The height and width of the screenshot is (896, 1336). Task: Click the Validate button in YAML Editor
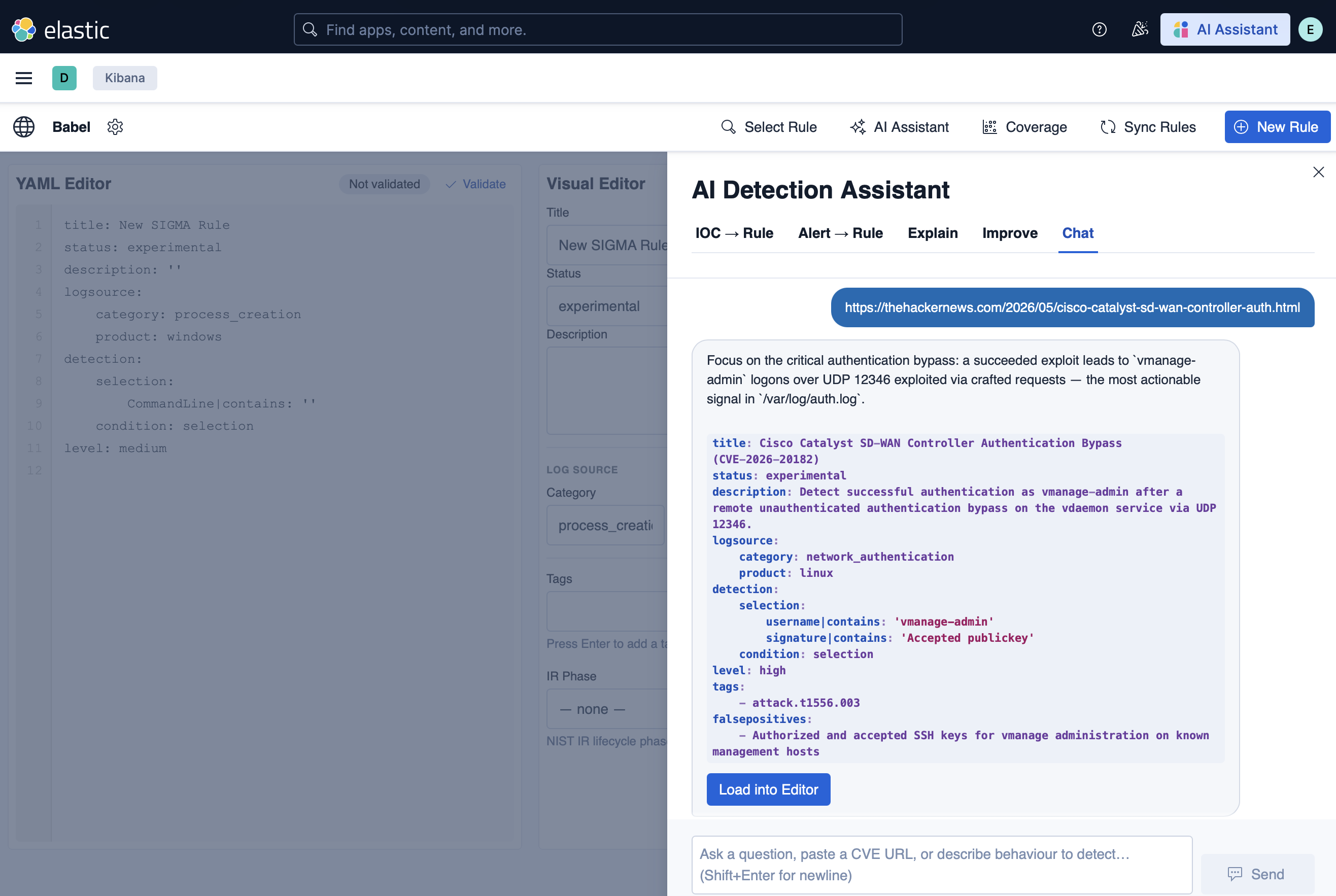point(475,184)
